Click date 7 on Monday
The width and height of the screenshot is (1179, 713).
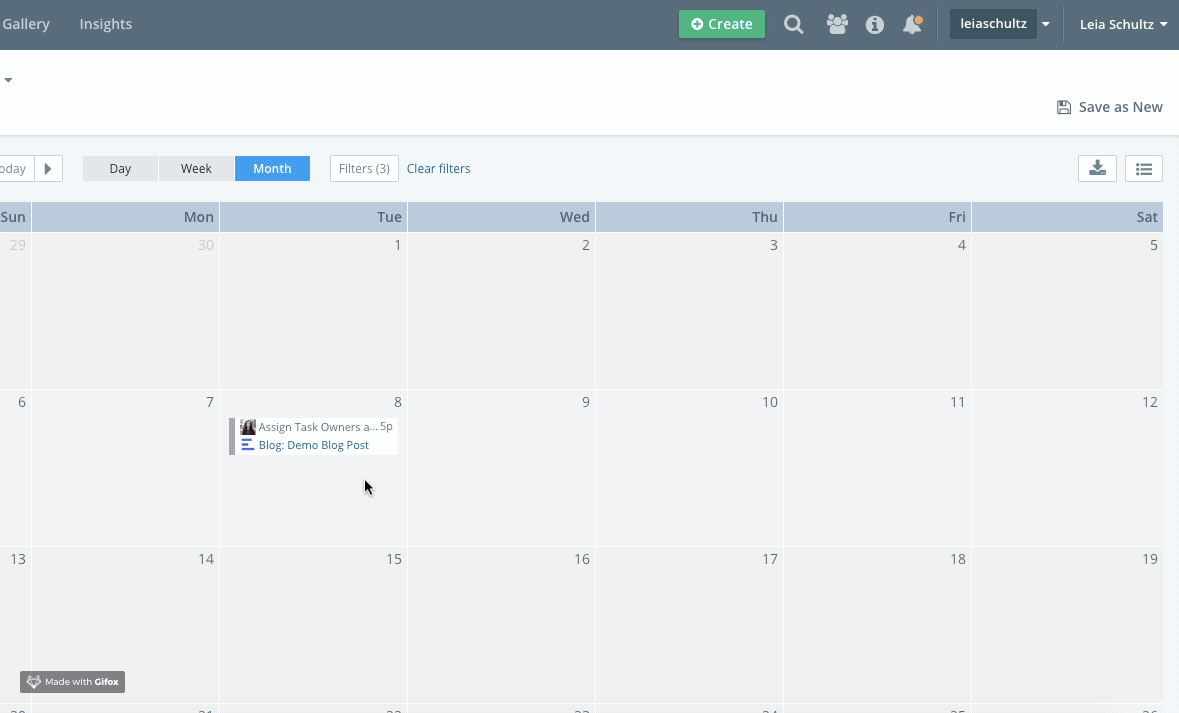(210, 402)
